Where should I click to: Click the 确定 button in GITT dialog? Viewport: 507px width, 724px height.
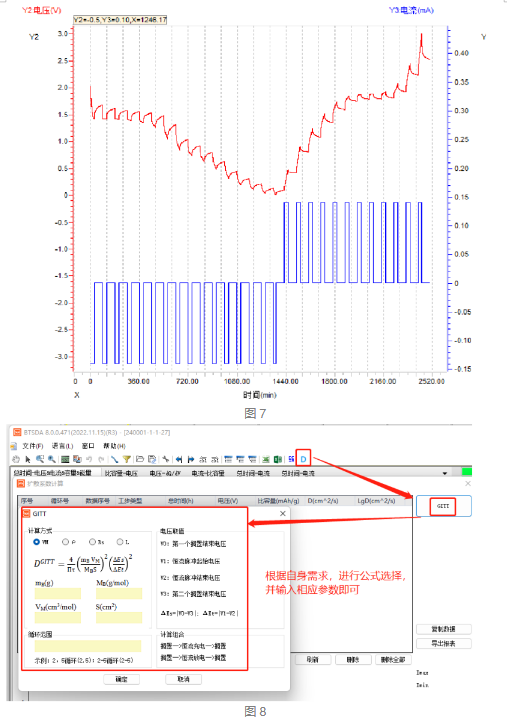[121, 679]
